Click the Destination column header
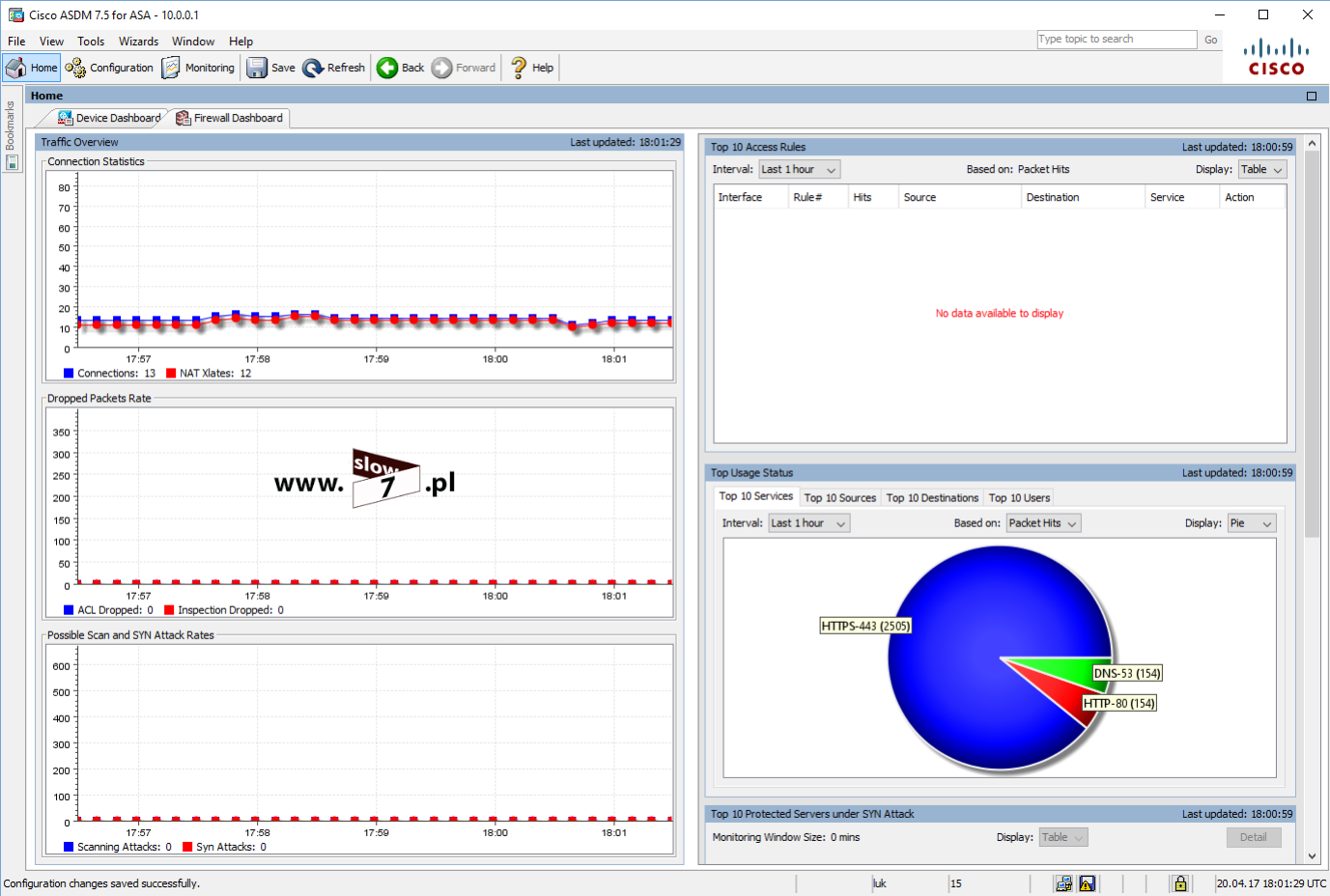This screenshot has width=1330, height=896. point(1084,197)
